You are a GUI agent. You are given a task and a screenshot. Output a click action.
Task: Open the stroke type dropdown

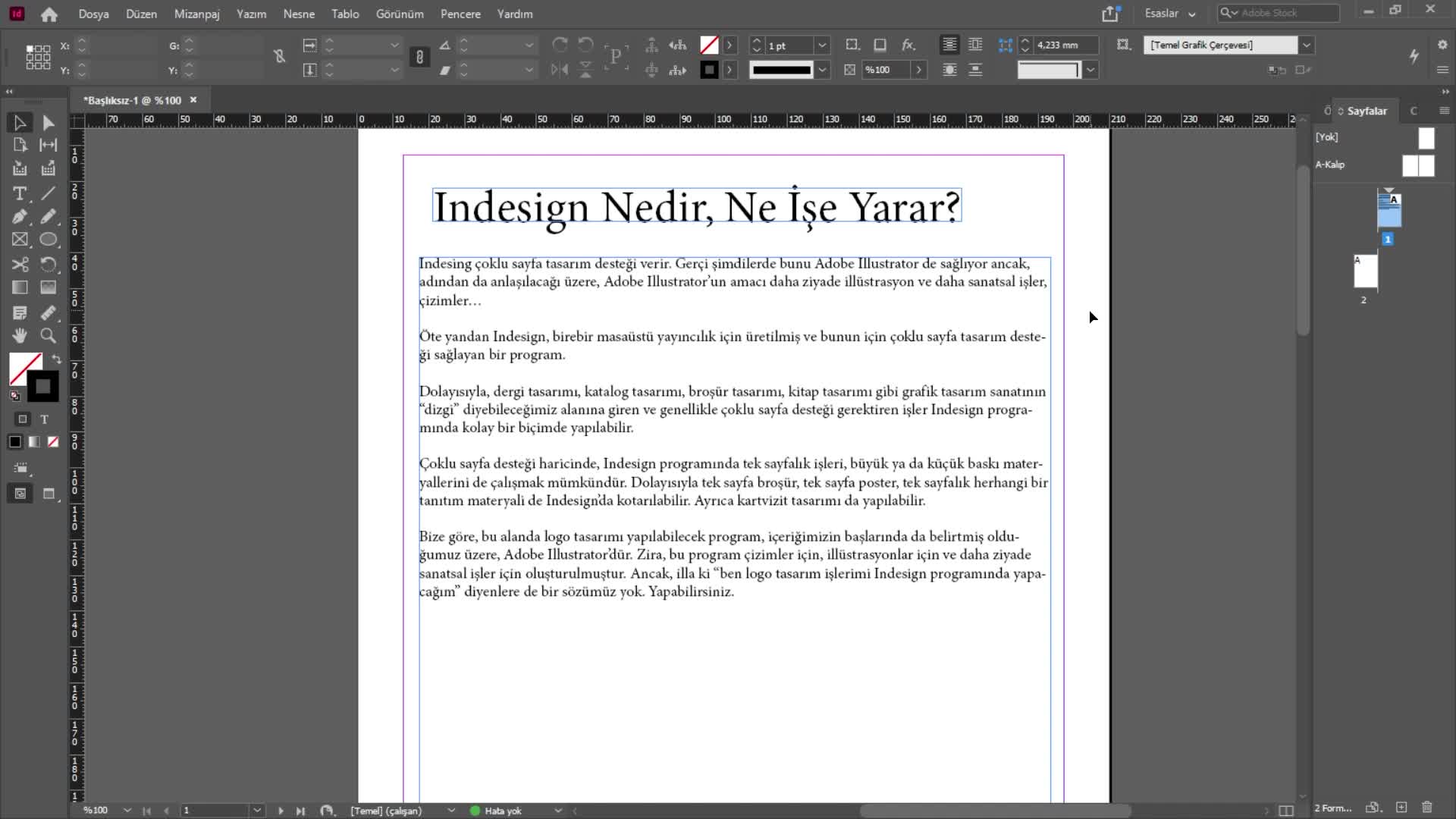coord(822,70)
